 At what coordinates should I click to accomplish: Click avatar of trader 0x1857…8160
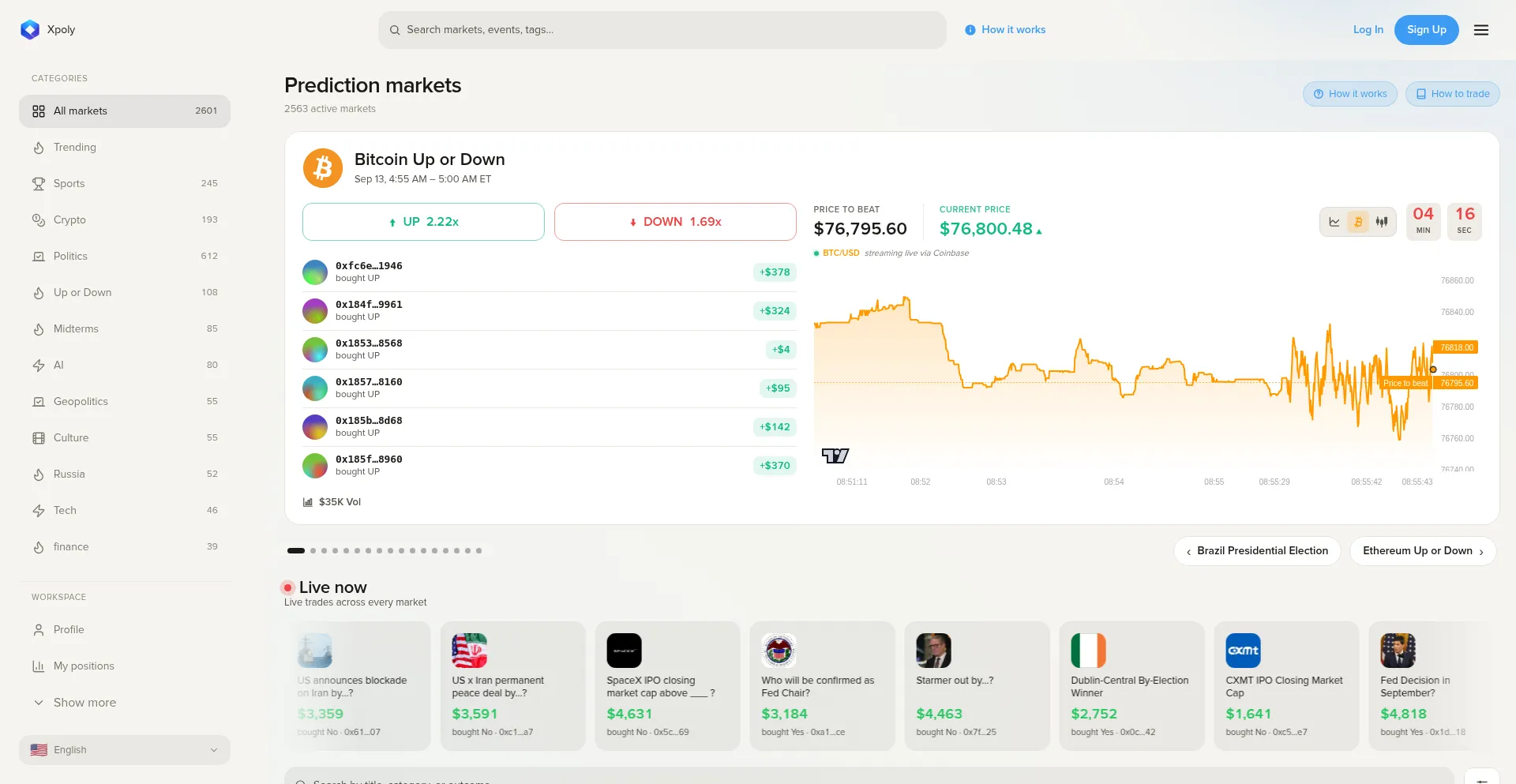pos(315,388)
